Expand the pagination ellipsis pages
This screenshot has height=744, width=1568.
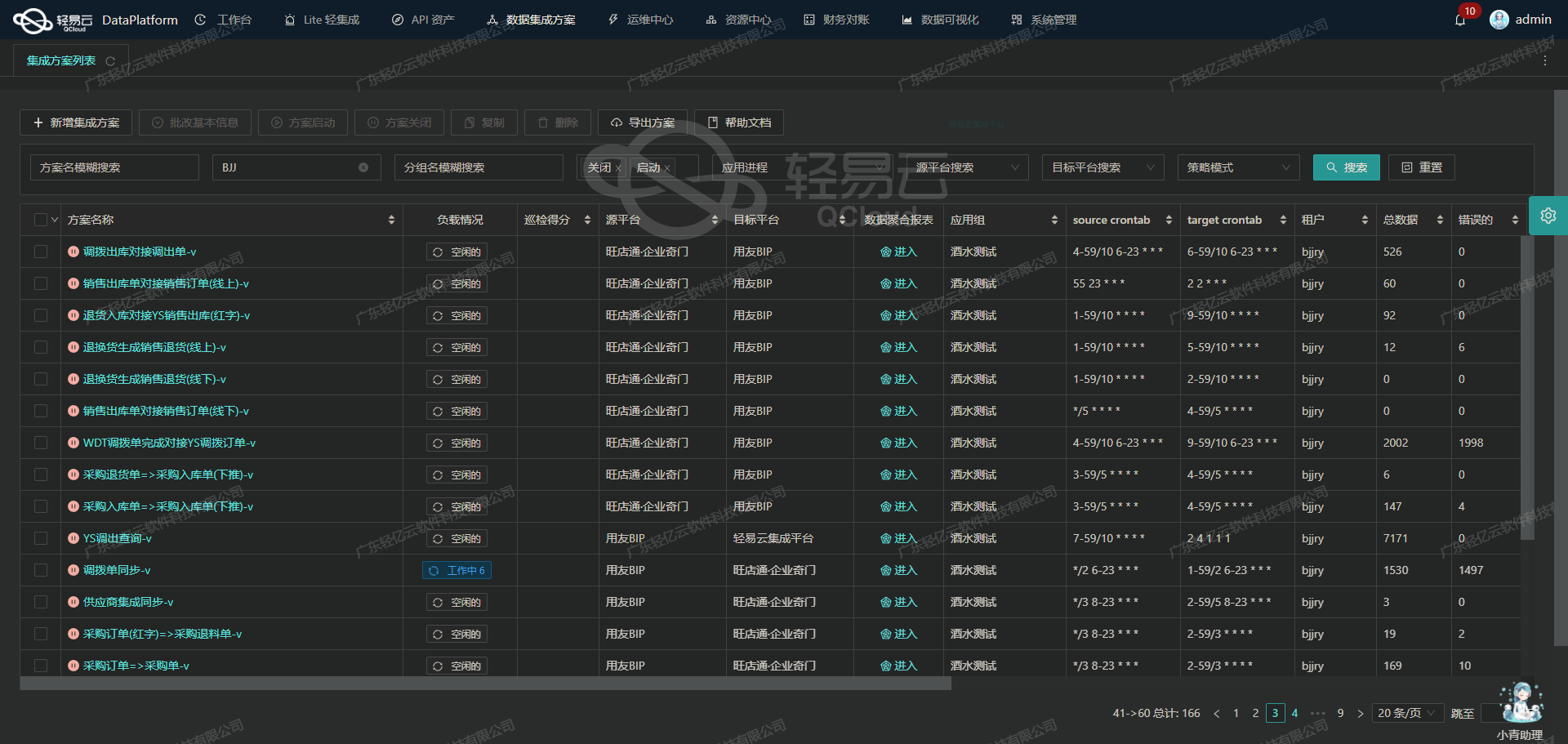(x=1317, y=714)
